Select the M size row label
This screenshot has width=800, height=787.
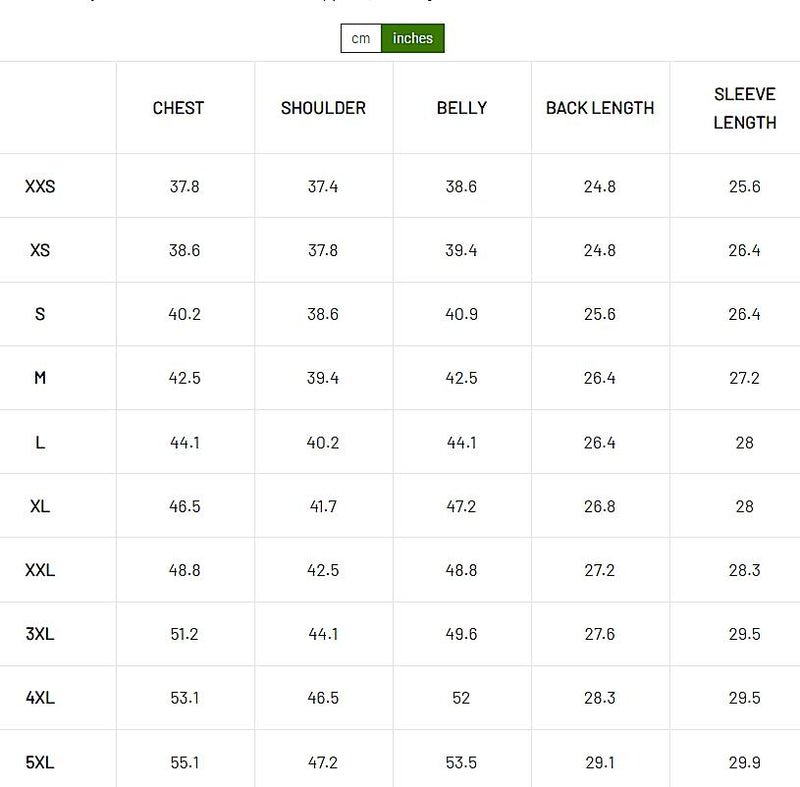(40, 378)
